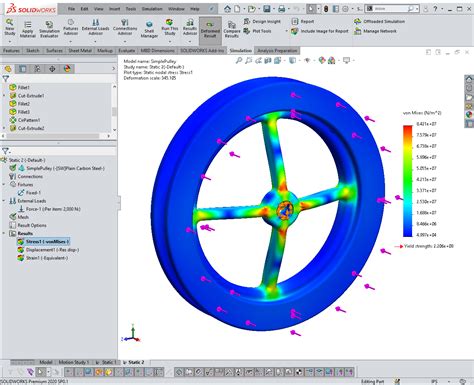Select Displacement1 result plot
Image resolution: width=474 pixels, height=385 pixels.
(x=48, y=250)
